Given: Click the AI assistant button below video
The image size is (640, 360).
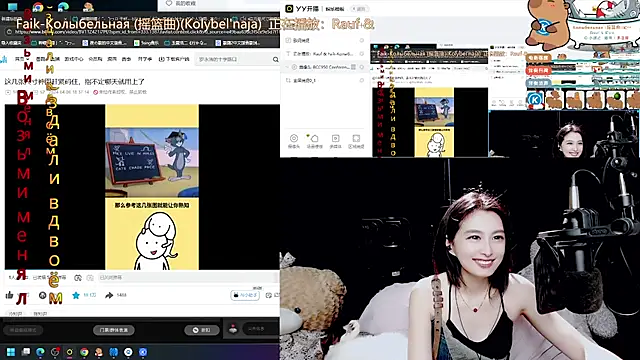Looking at the screenshot, I should (x=245, y=295).
